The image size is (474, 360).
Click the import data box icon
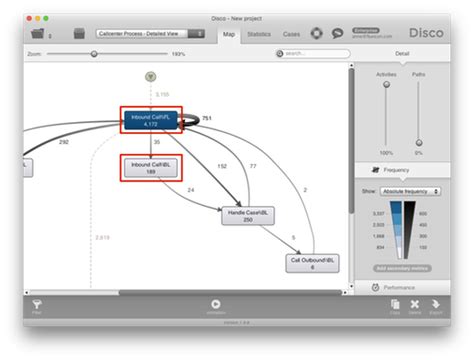pyautogui.click(x=79, y=33)
